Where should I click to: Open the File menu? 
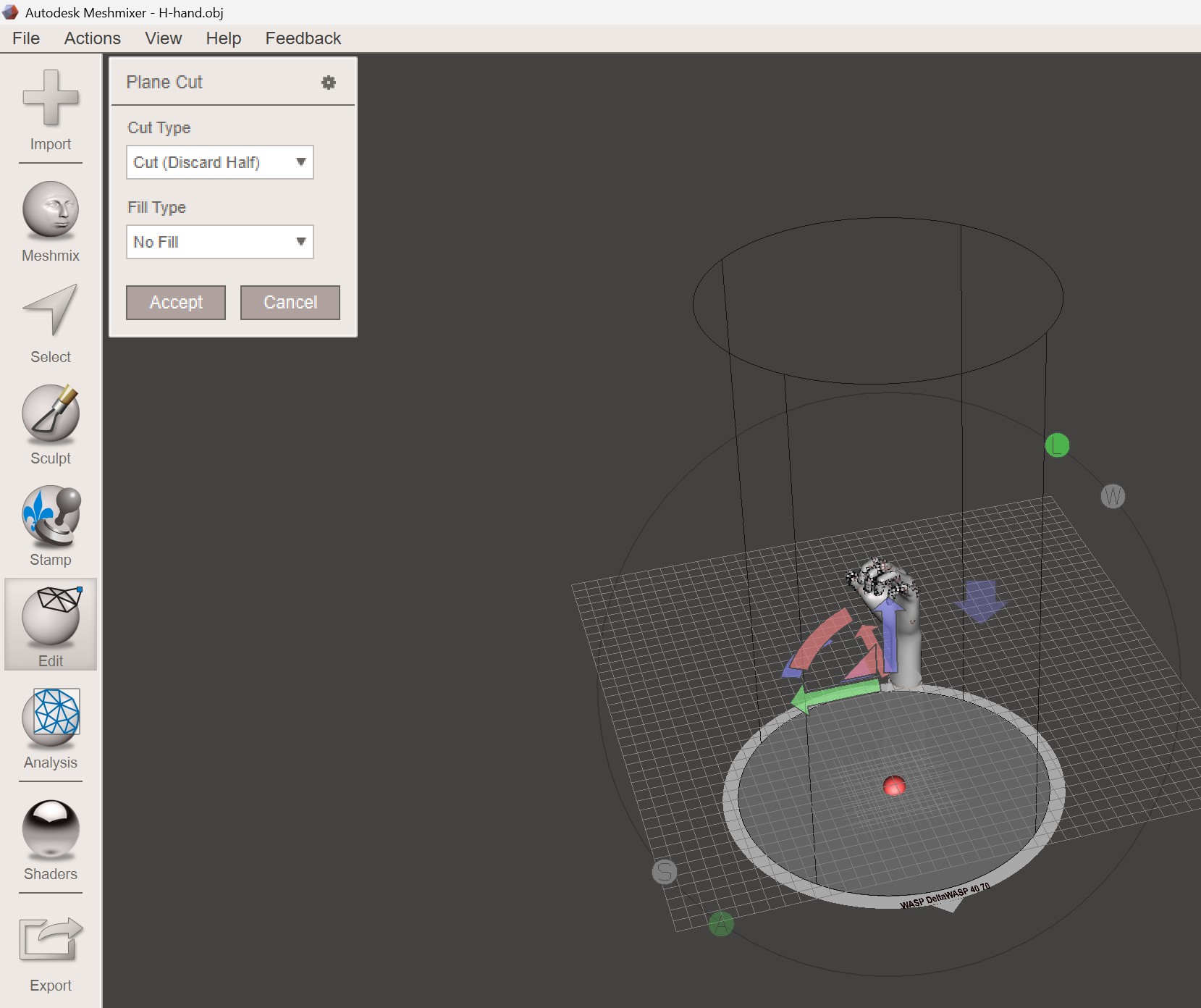(26, 38)
